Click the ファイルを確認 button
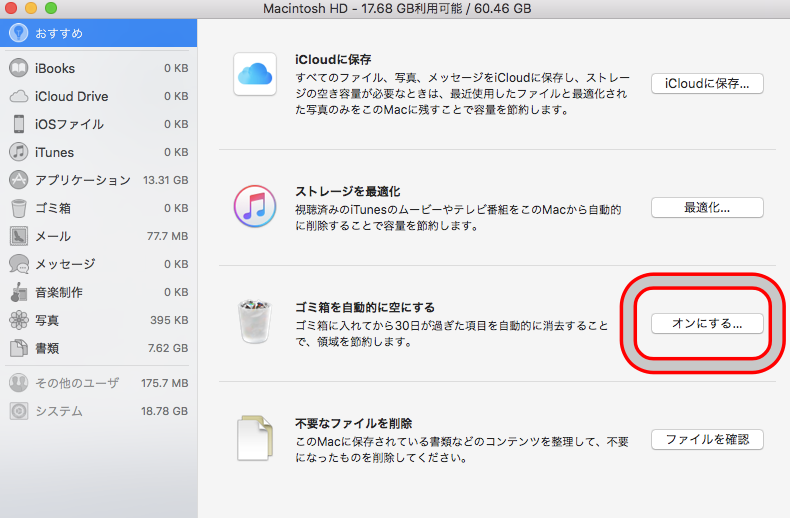The image size is (790, 518). pyautogui.click(x=707, y=439)
